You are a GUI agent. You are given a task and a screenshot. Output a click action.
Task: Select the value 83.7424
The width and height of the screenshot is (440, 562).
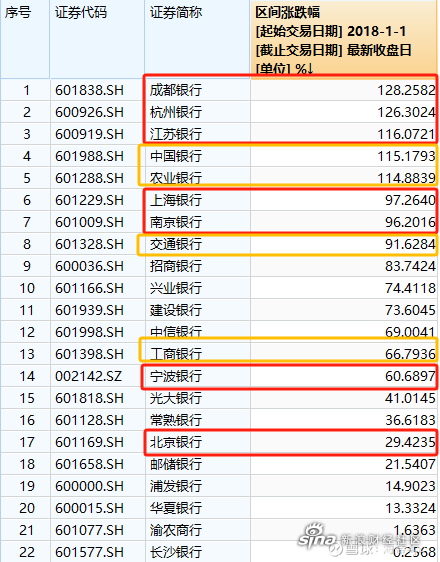click(x=411, y=266)
